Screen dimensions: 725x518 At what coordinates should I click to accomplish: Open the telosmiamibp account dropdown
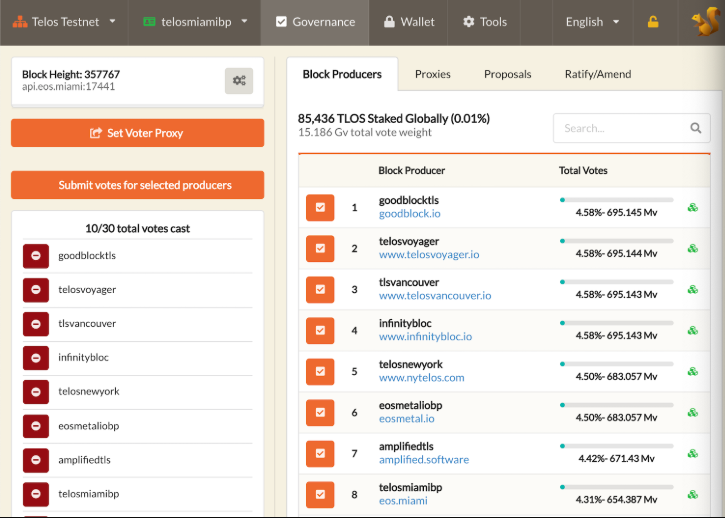pyautogui.click(x=194, y=22)
